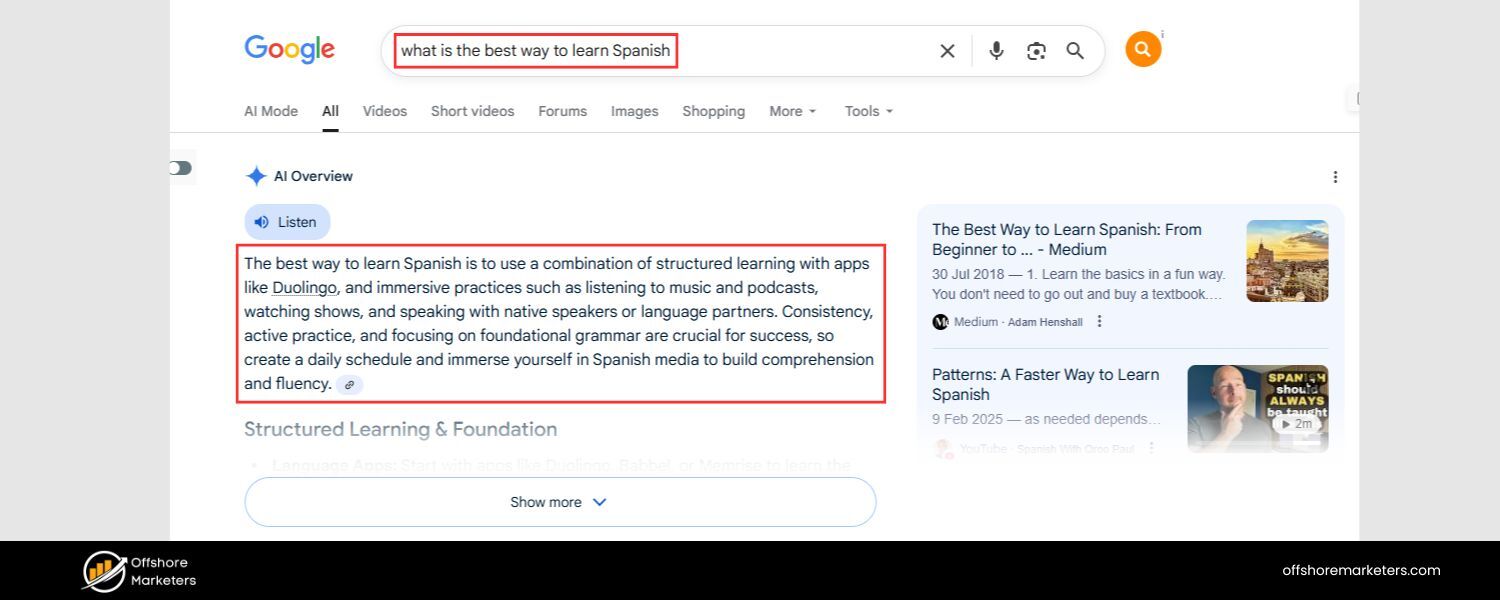Start voice search with microphone icon
Screen dimensions: 1500x600
coord(996,51)
